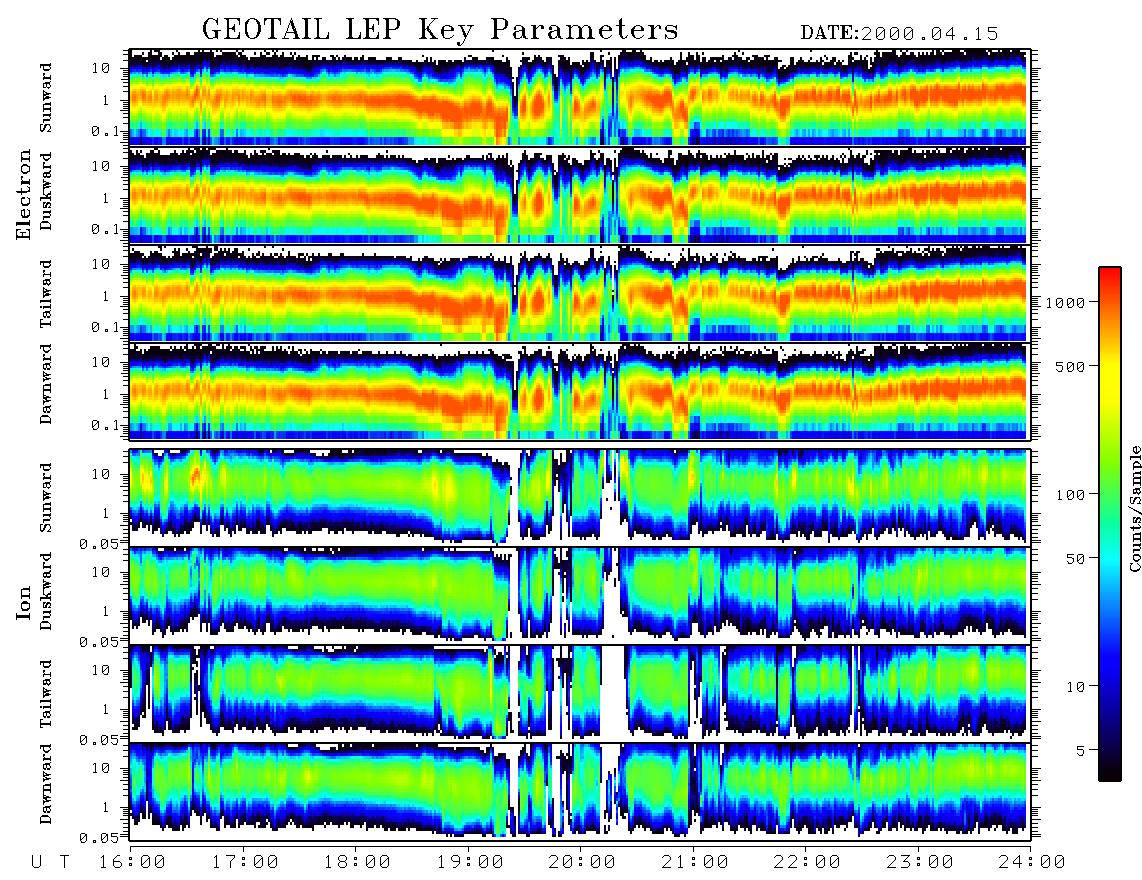
Task: Click the 10 tick of Ion Duskward
Action: 101,572
